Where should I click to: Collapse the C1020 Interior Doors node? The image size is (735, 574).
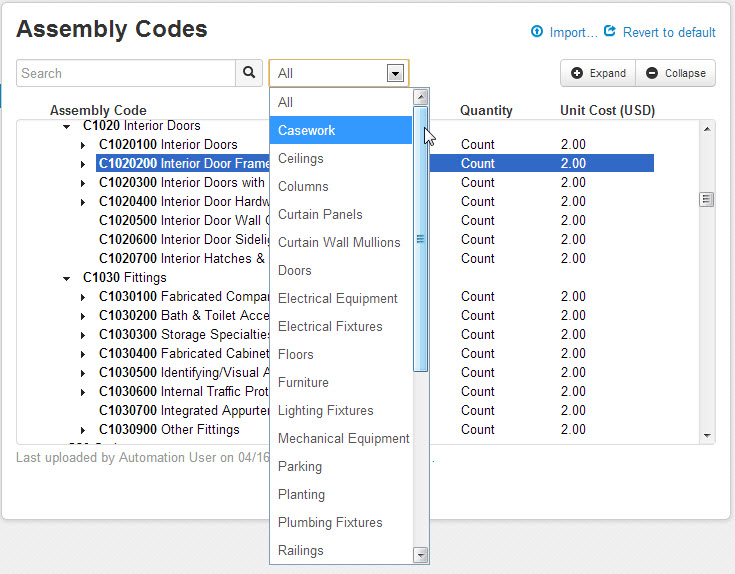tap(67, 126)
